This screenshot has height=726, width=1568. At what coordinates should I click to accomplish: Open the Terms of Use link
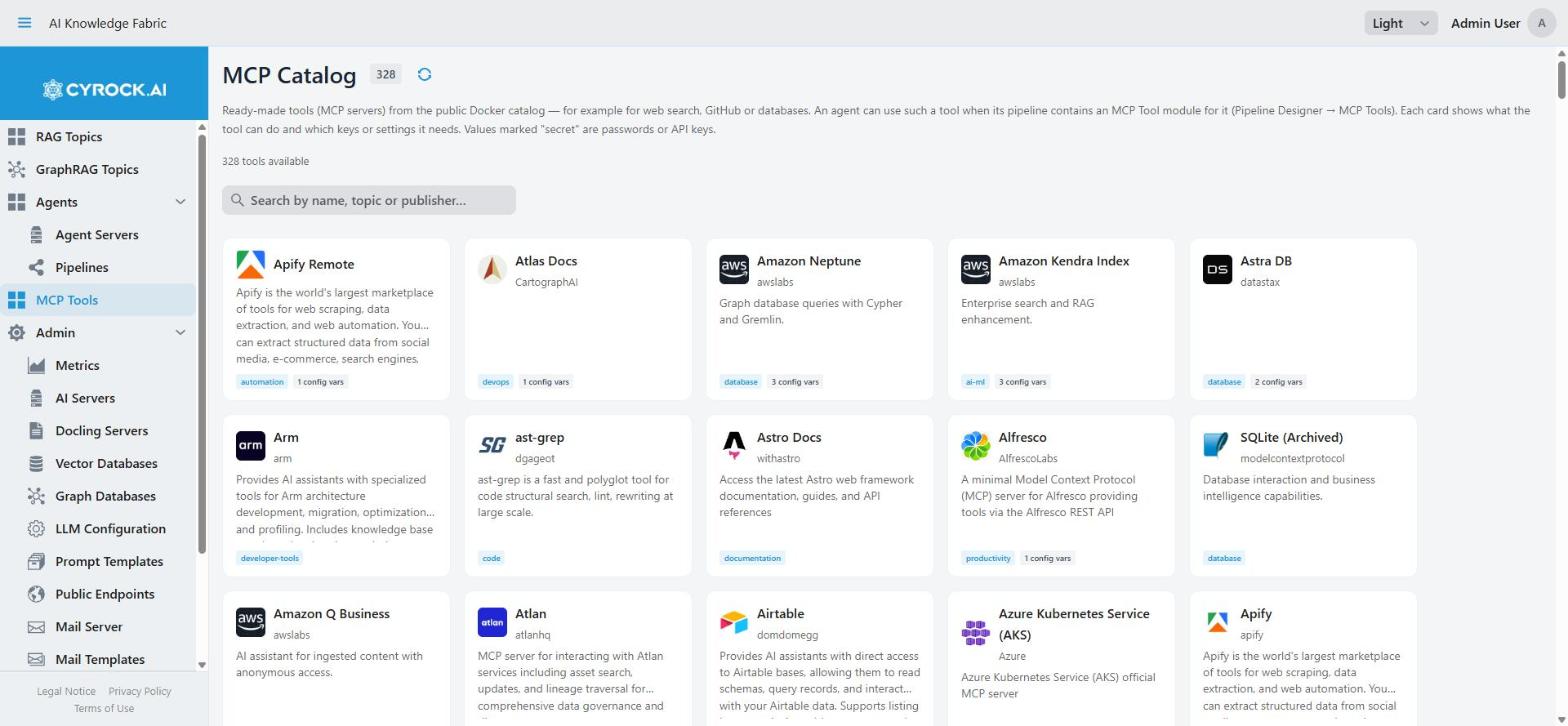click(x=104, y=708)
